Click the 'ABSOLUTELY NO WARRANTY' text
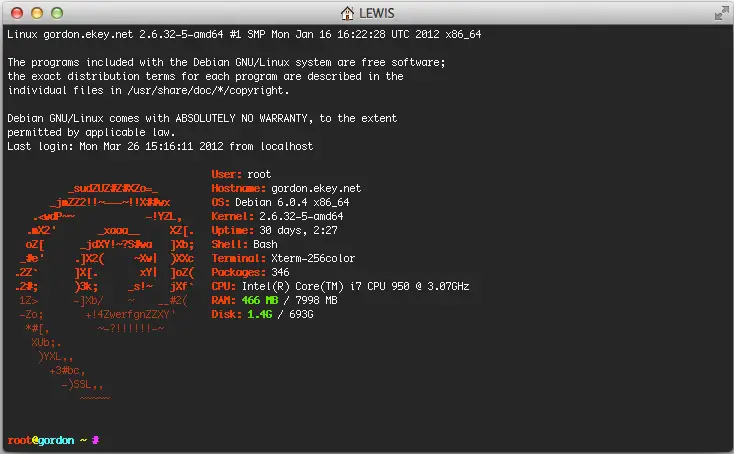Image resolution: width=734 pixels, height=454 pixels. (x=242, y=118)
